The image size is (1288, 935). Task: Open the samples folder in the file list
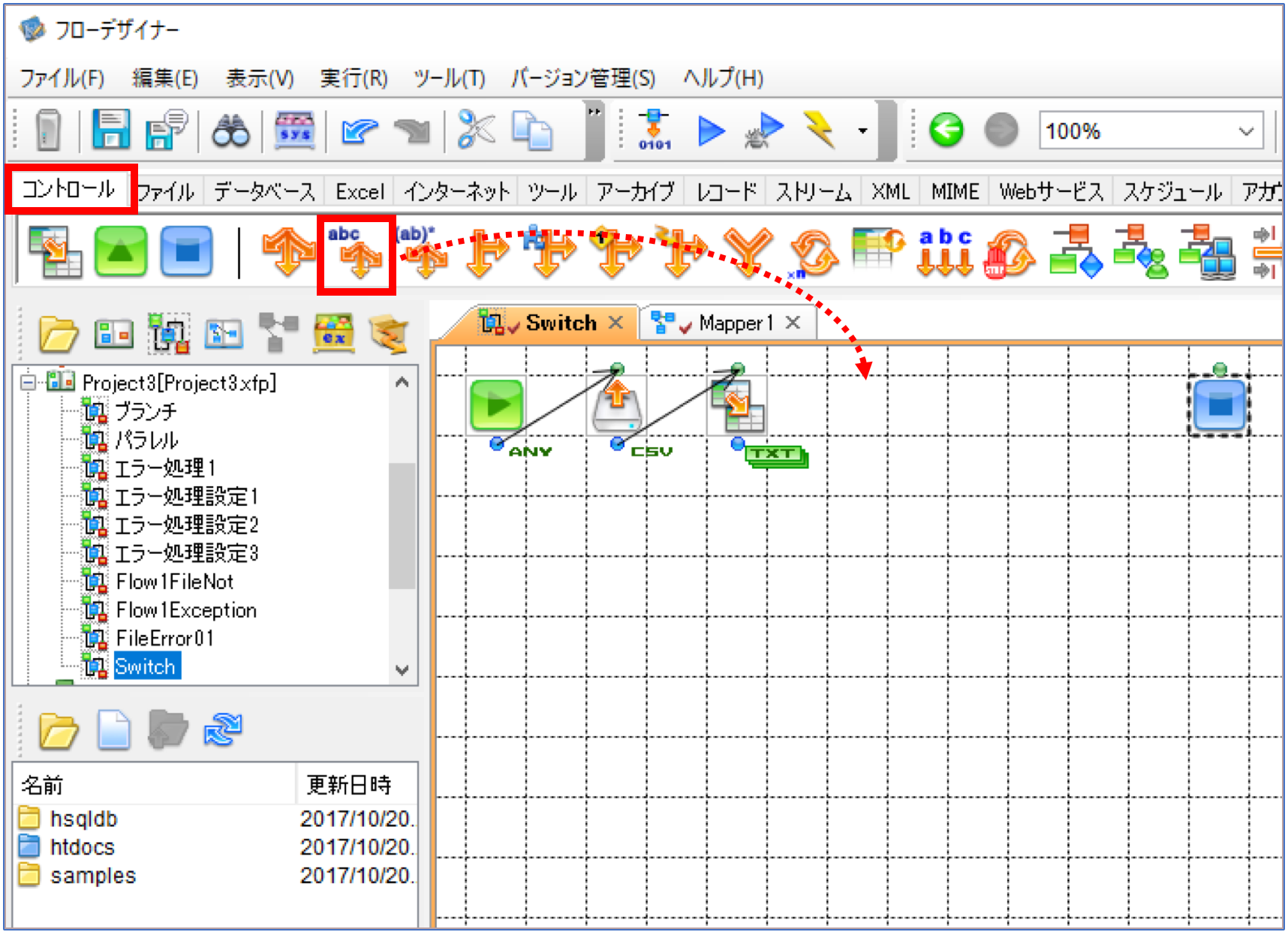(93, 876)
